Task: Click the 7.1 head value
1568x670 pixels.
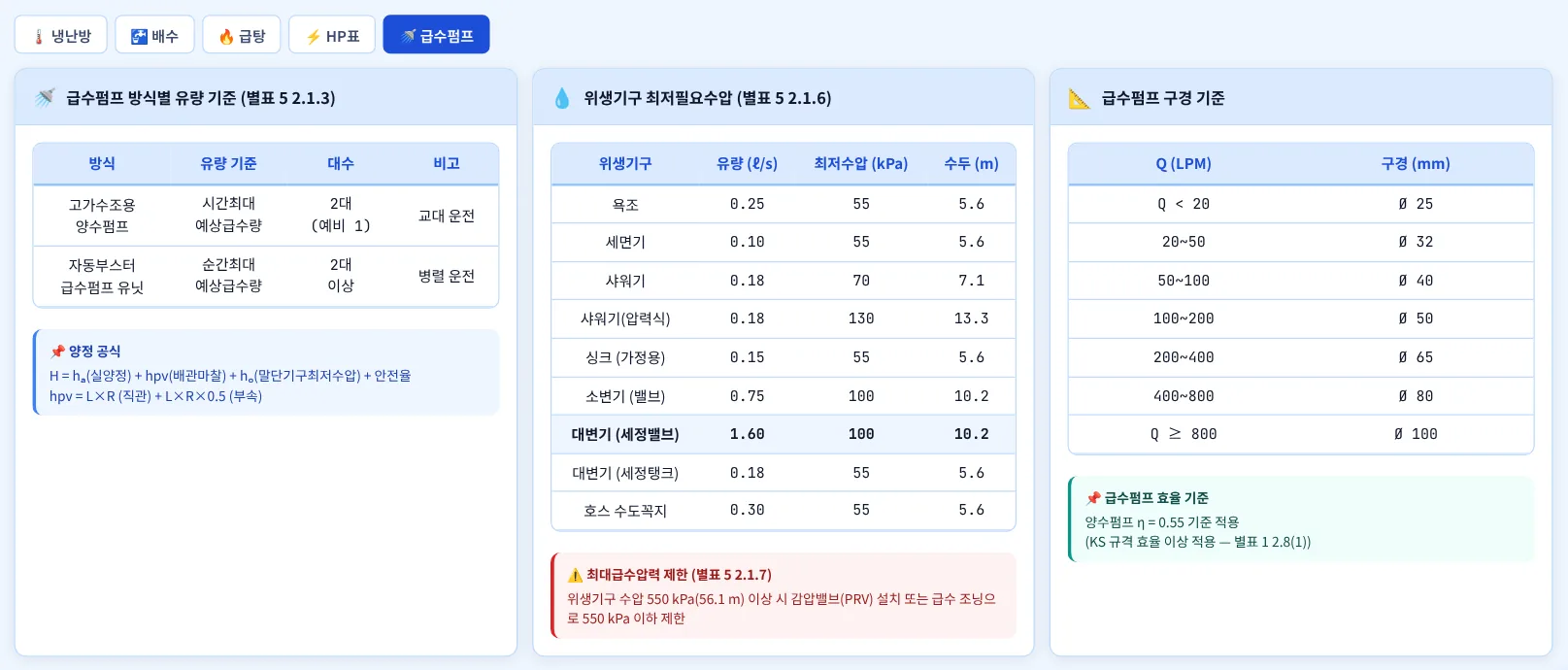Action: pos(972,282)
